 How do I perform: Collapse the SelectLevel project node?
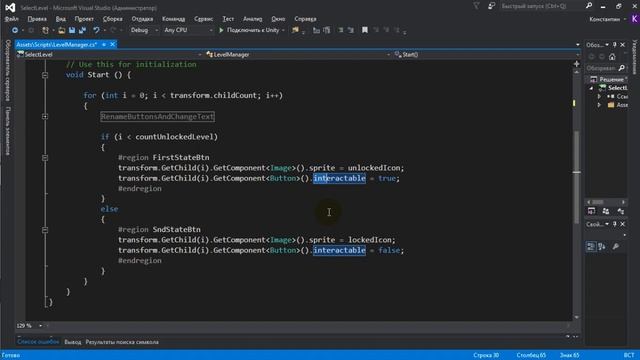(x=591, y=88)
